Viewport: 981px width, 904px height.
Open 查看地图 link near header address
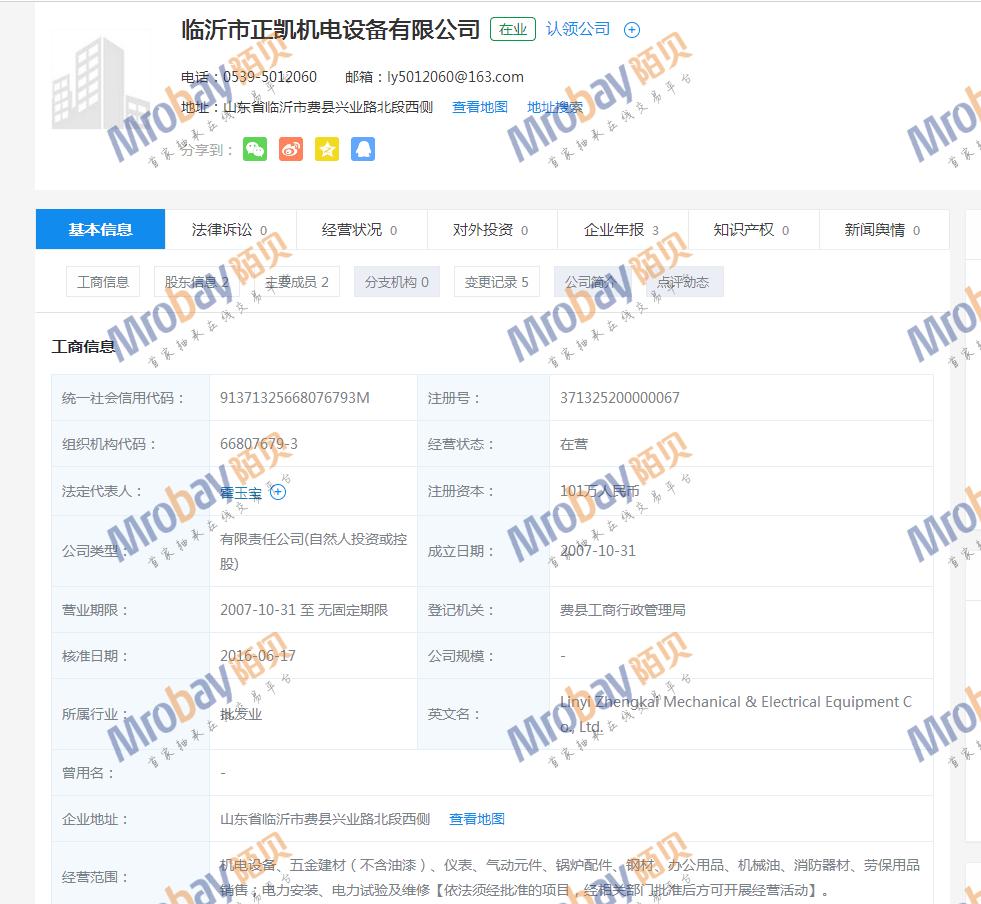480,107
